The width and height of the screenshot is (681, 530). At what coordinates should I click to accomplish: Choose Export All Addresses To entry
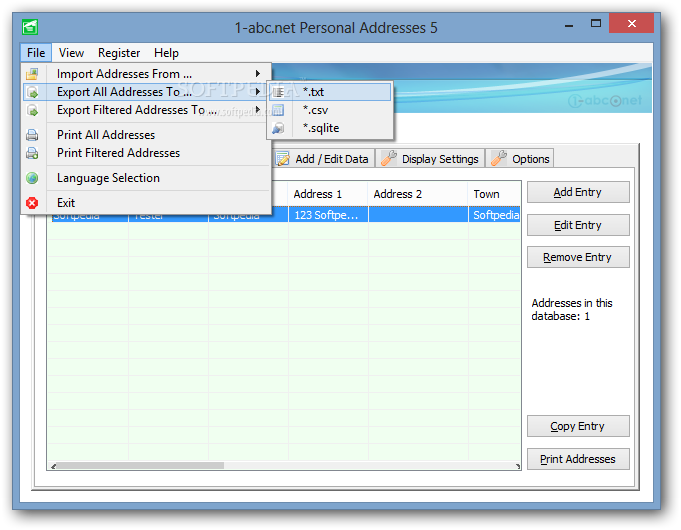(x=144, y=92)
